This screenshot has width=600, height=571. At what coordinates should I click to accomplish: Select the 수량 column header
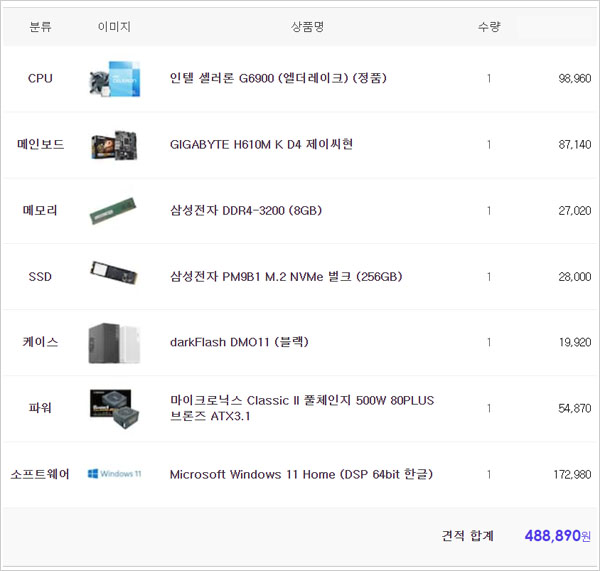489,27
